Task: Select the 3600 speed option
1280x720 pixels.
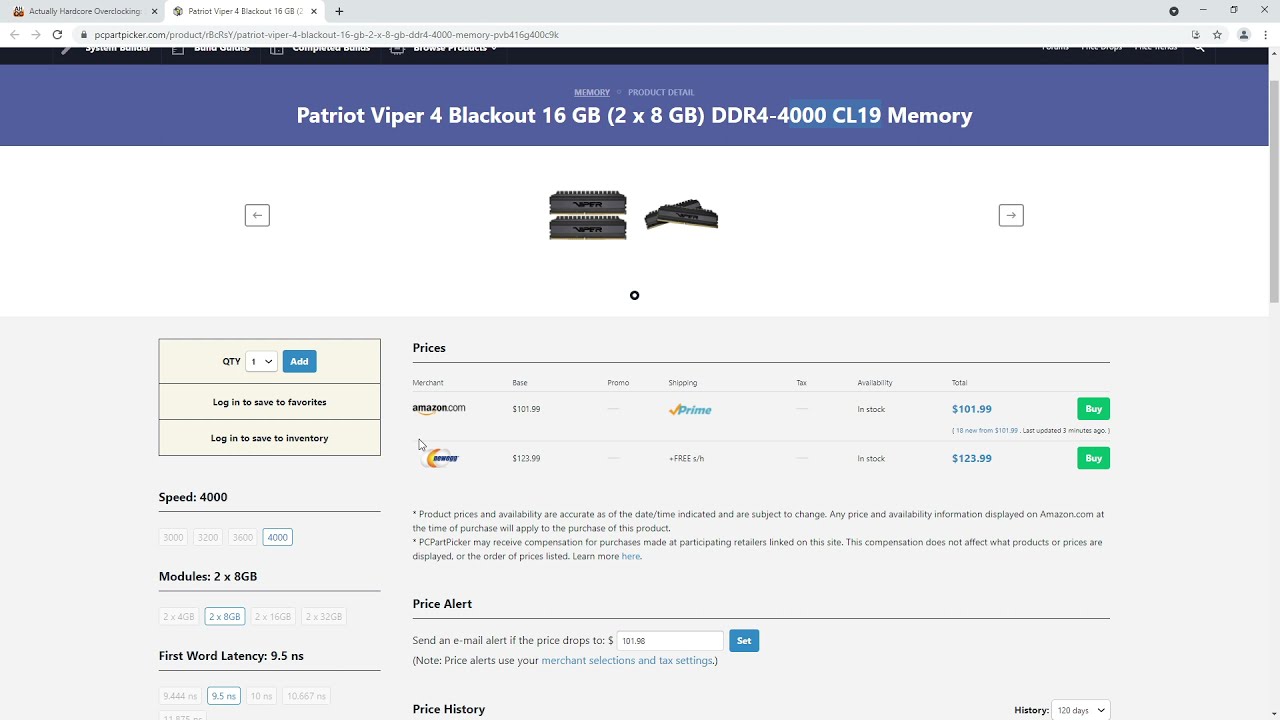Action: [243, 537]
